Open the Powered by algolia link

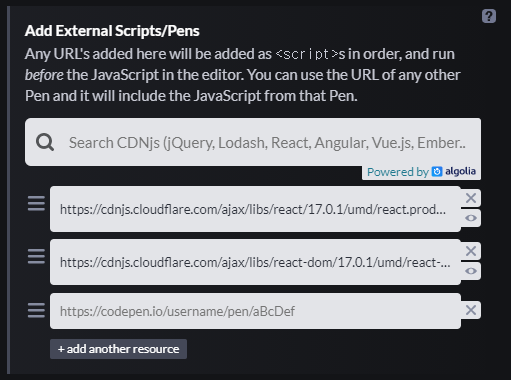click(x=421, y=172)
